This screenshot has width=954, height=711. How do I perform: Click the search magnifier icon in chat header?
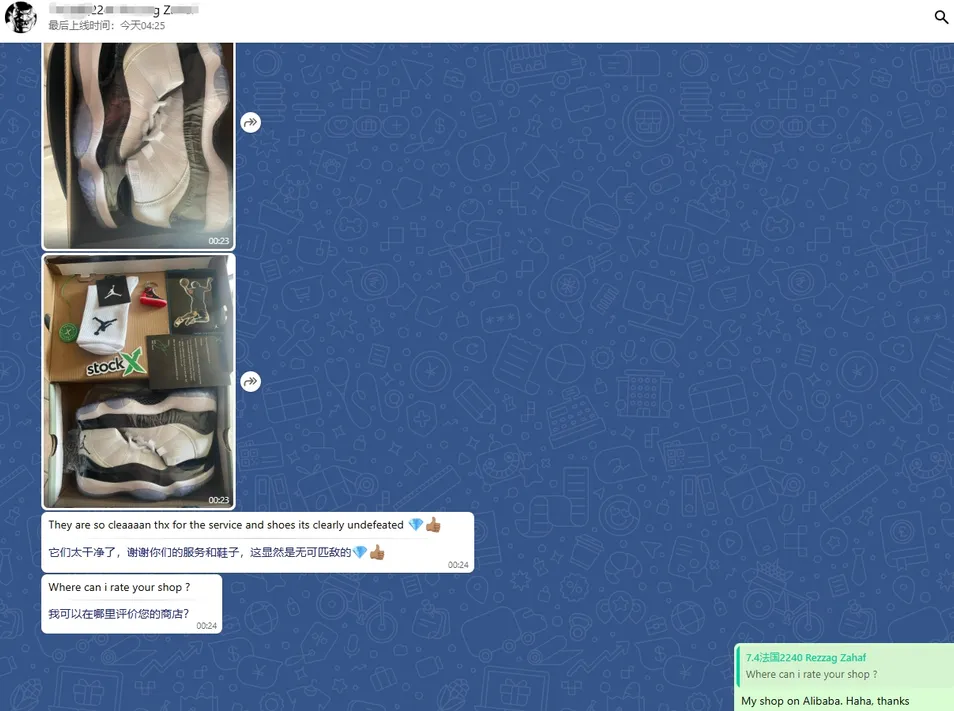click(x=940, y=18)
